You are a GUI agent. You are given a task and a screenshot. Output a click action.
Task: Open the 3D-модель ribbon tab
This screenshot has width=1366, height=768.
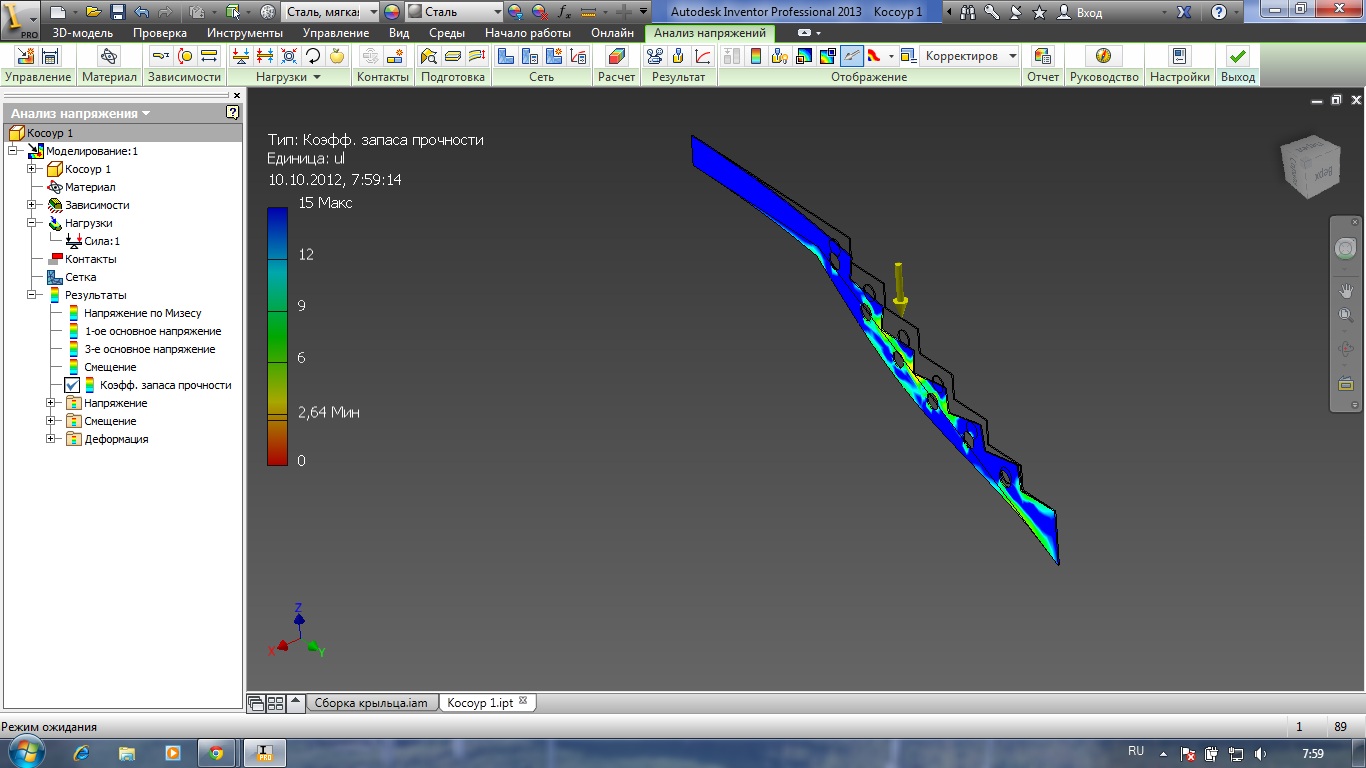point(83,33)
